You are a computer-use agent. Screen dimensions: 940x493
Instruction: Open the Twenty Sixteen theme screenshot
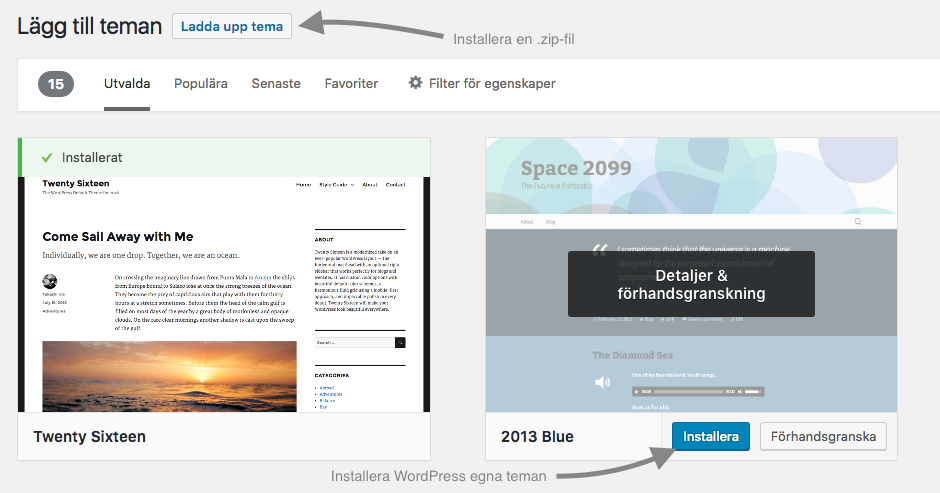(224, 294)
